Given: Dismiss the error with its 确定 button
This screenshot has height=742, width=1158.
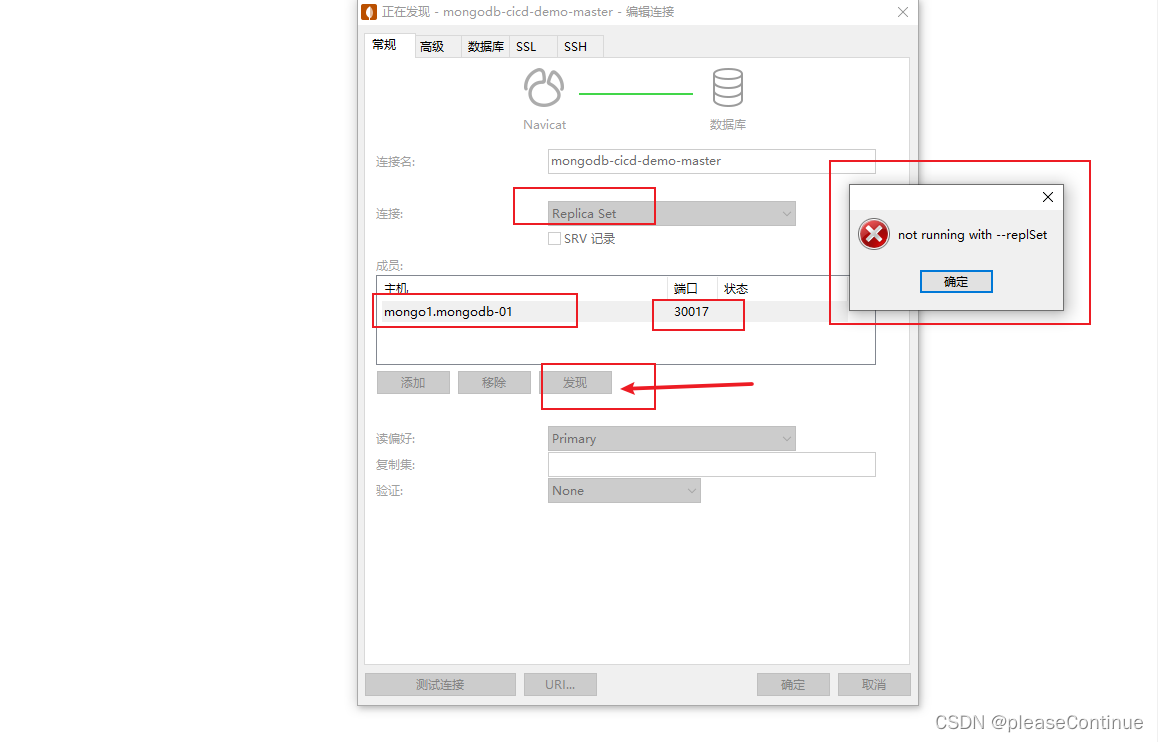Looking at the screenshot, I should (956, 281).
